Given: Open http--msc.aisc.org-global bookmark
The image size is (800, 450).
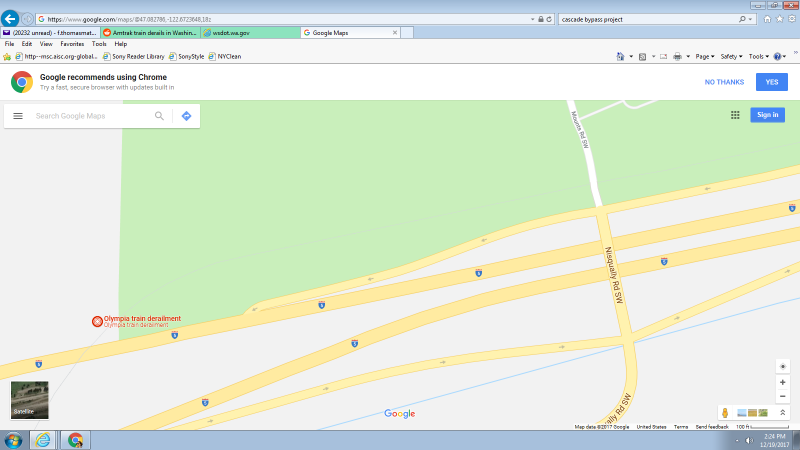Looking at the screenshot, I should tap(56, 57).
